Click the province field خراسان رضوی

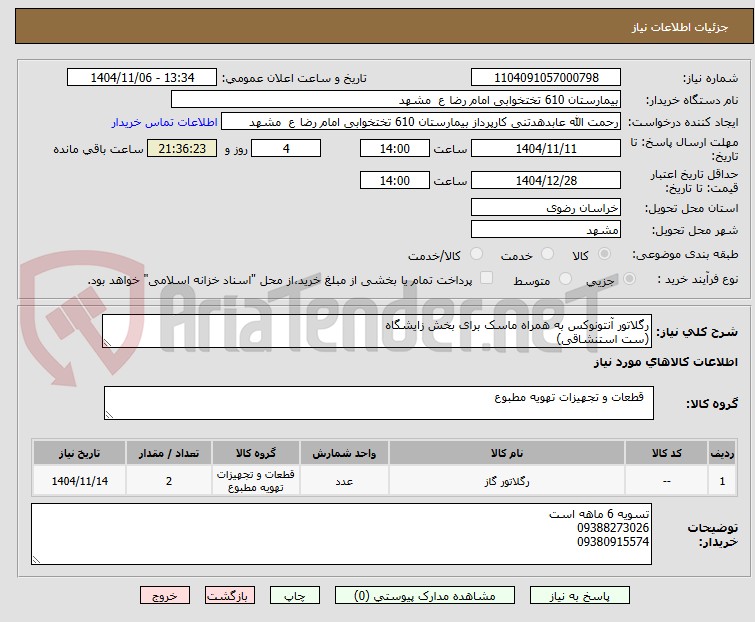point(546,207)
